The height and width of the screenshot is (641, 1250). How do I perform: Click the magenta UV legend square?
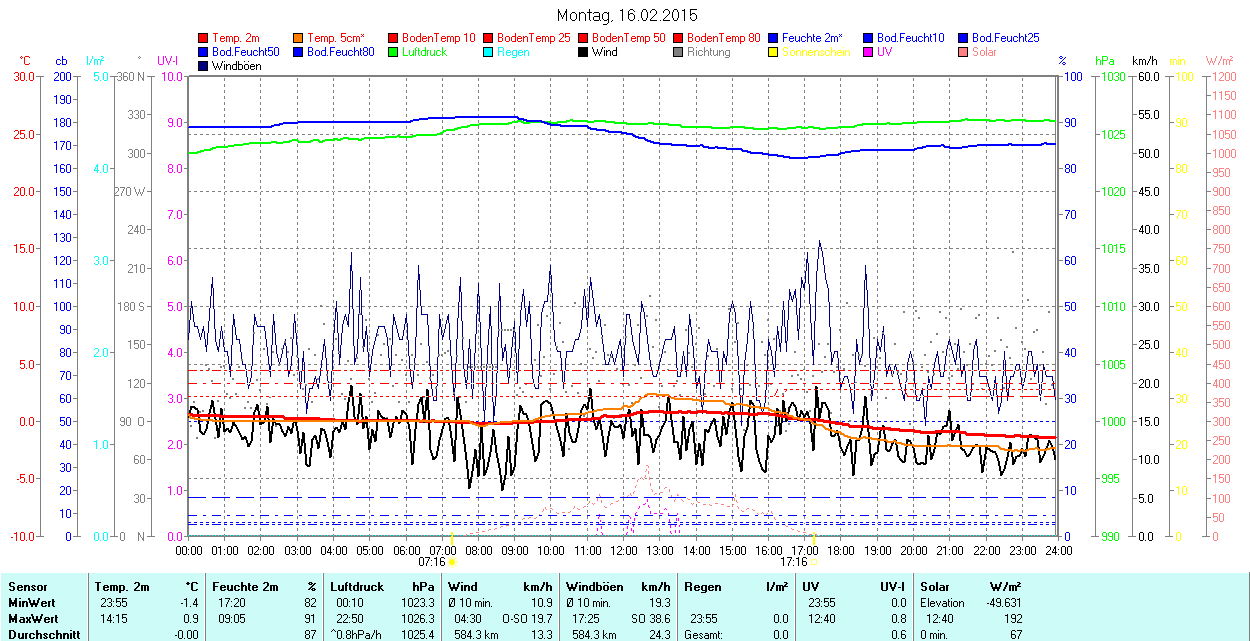pos(869,52)
